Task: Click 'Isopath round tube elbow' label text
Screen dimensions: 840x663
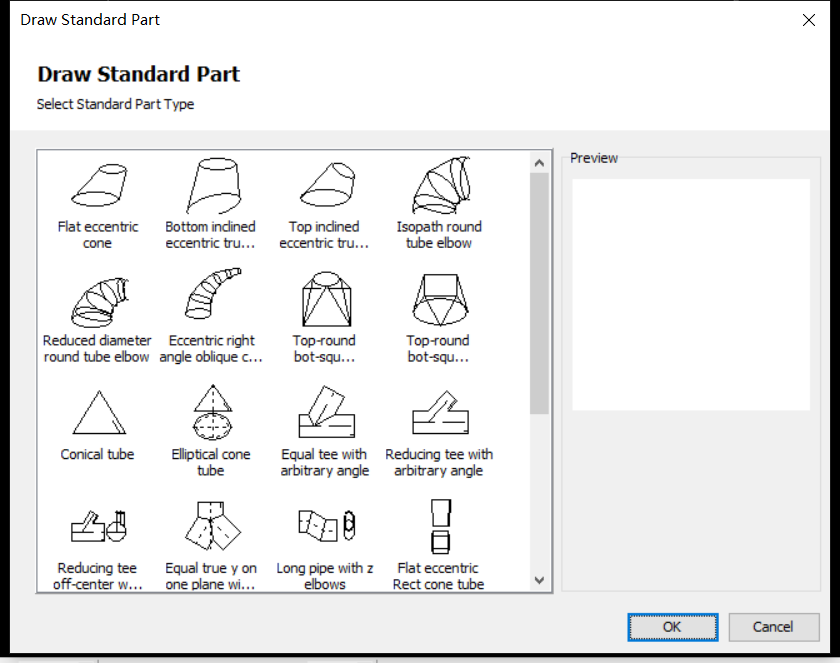Action: click(x=439, y=235)
